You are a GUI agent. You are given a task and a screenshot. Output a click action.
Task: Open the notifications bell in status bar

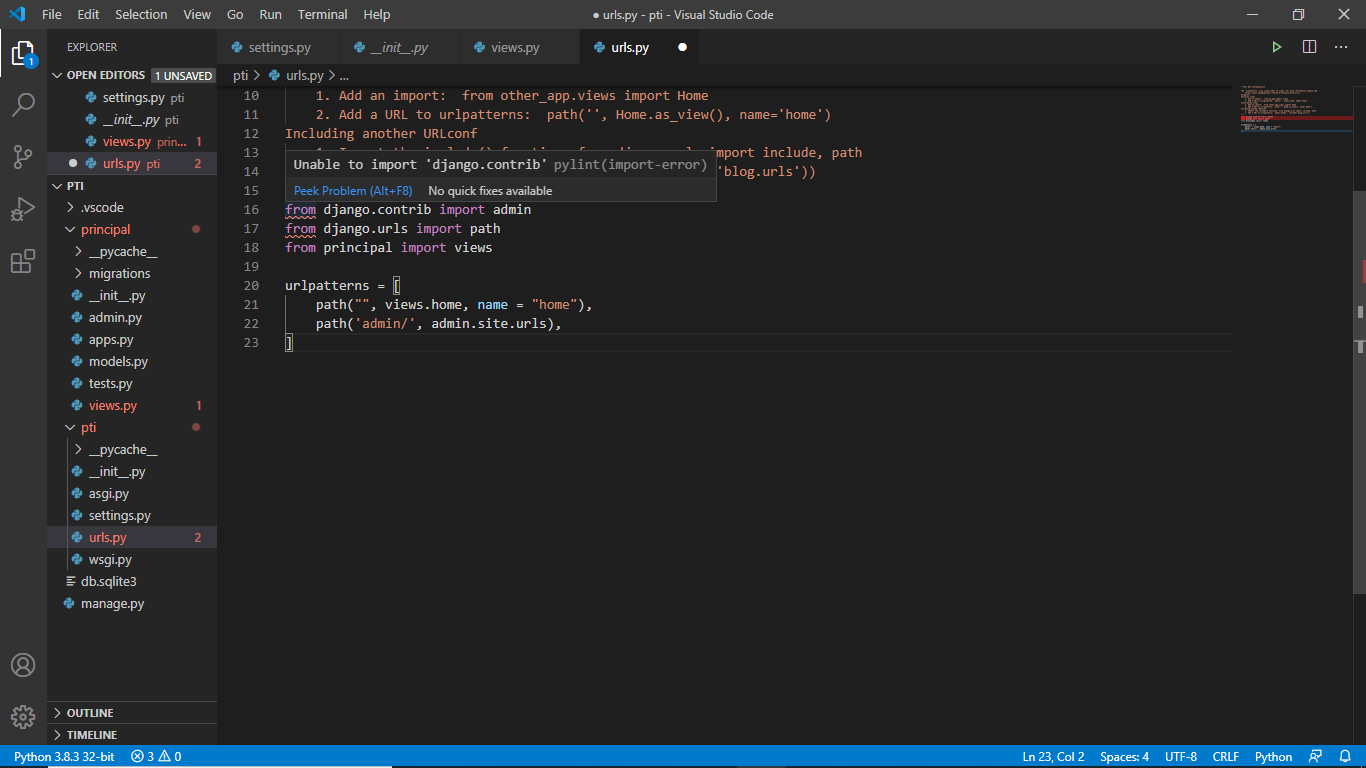(x=1347, y=757)
